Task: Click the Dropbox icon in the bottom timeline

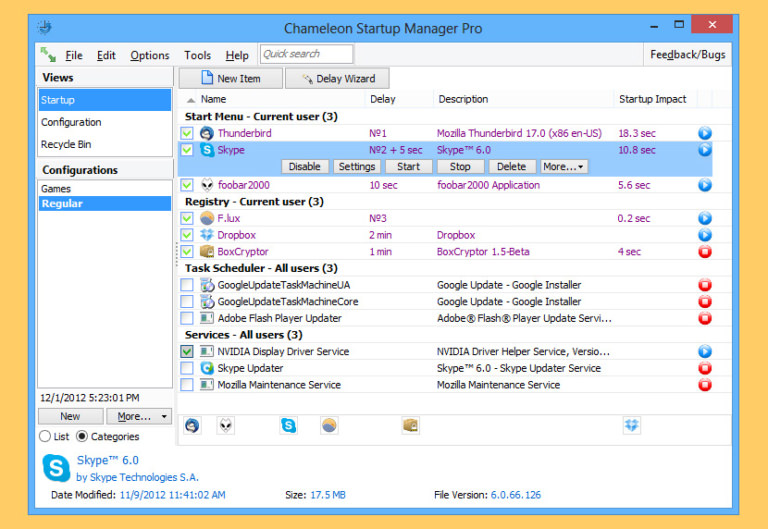Action: click(x=632, y=426)
